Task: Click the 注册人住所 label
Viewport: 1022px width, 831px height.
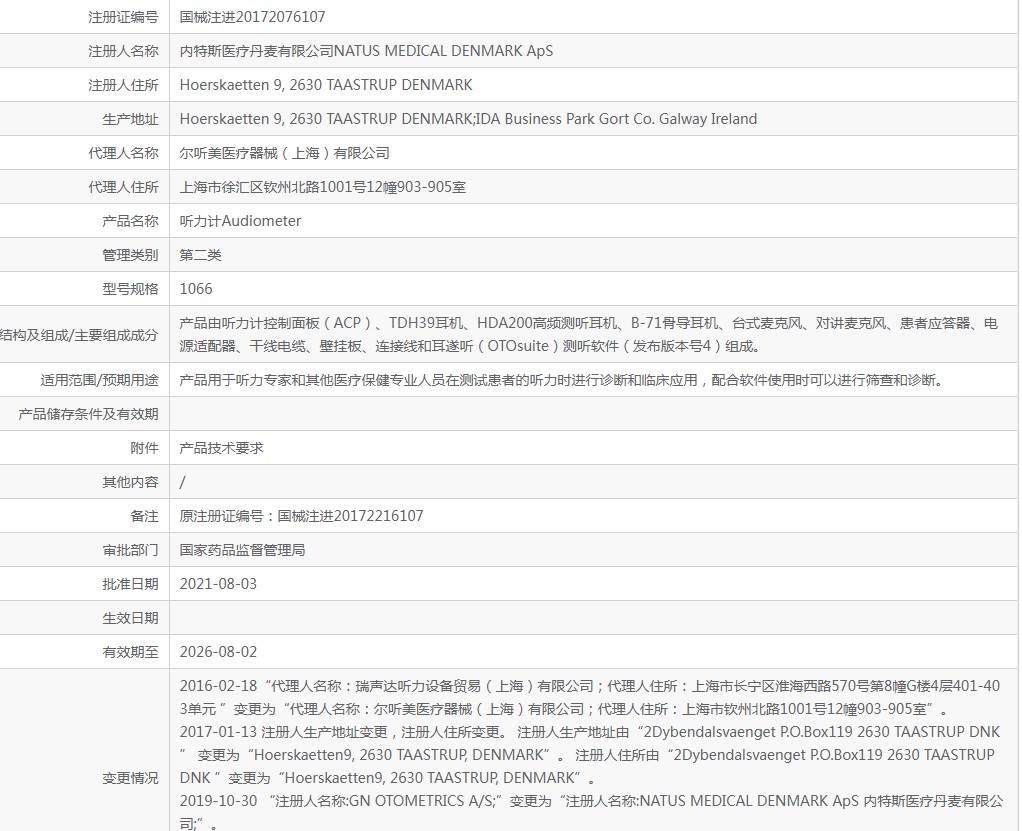Action: tap(123, 85)
